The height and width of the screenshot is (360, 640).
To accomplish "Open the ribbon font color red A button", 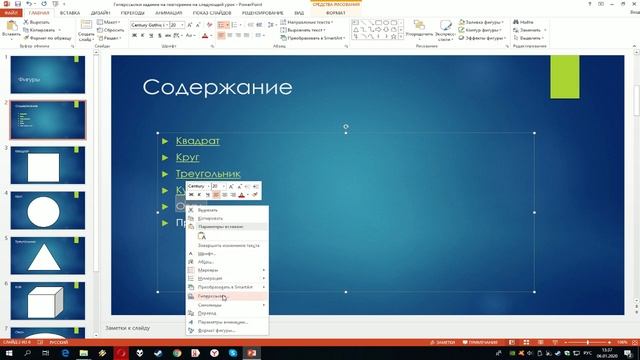I will coord(205,36).
